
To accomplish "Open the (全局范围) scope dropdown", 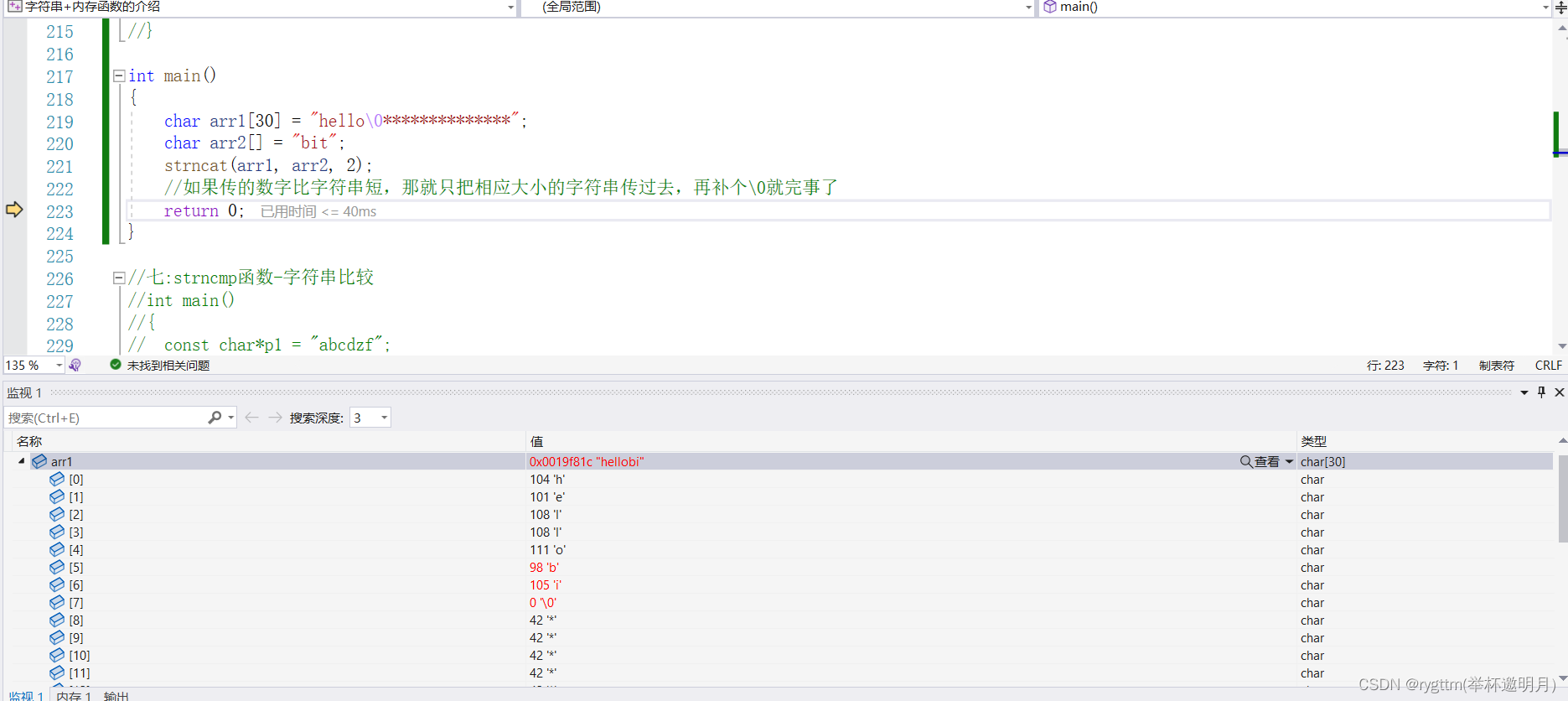I will click(x=1028, y=7).
